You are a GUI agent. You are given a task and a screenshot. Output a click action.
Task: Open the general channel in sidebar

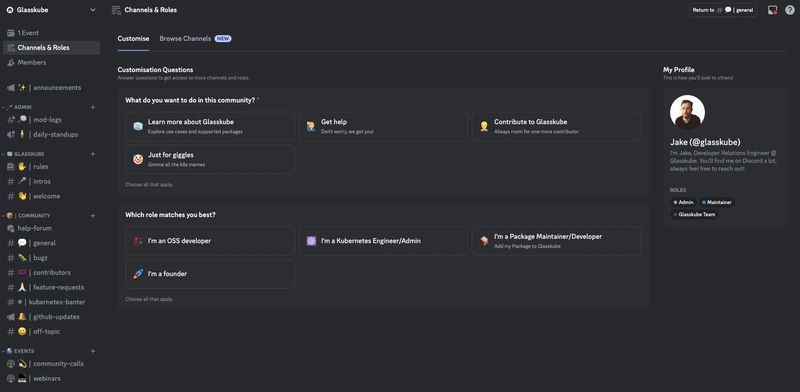click(x=51, y=243)
